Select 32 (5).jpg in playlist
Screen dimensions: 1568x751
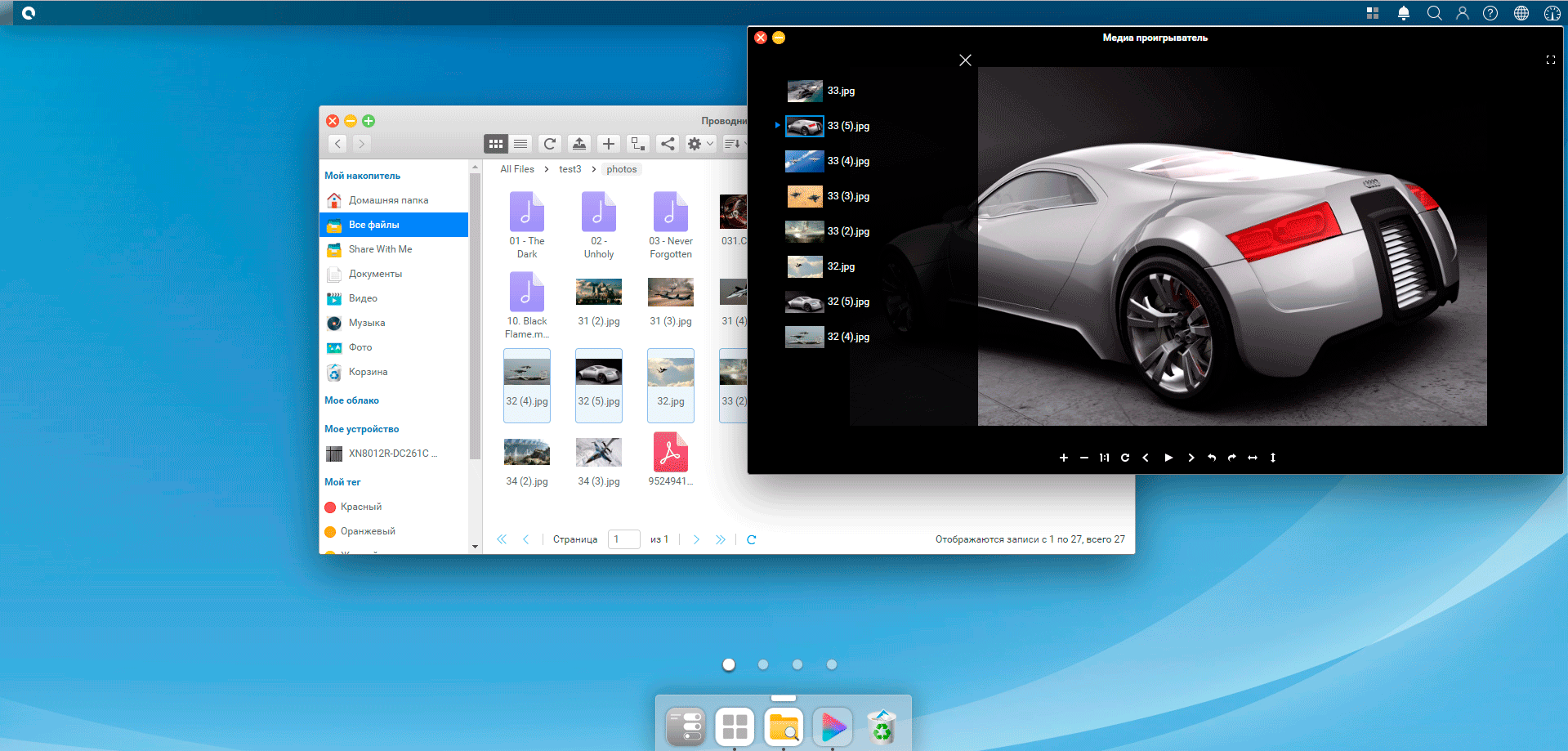pyautogui.click(x=828, y=302)
